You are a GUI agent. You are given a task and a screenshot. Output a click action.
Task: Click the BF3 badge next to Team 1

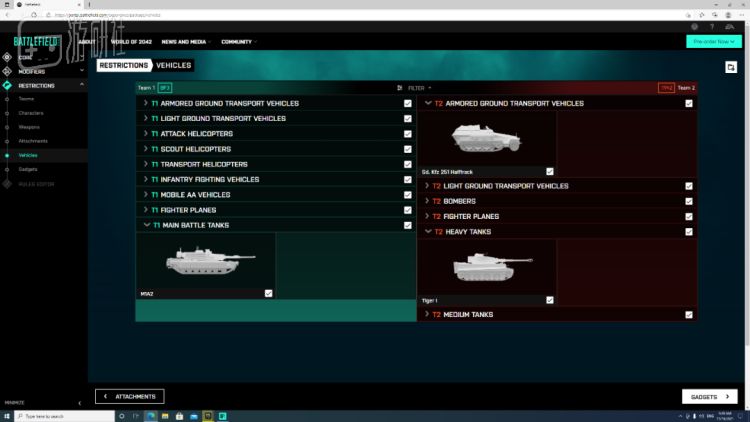[165, 88]
